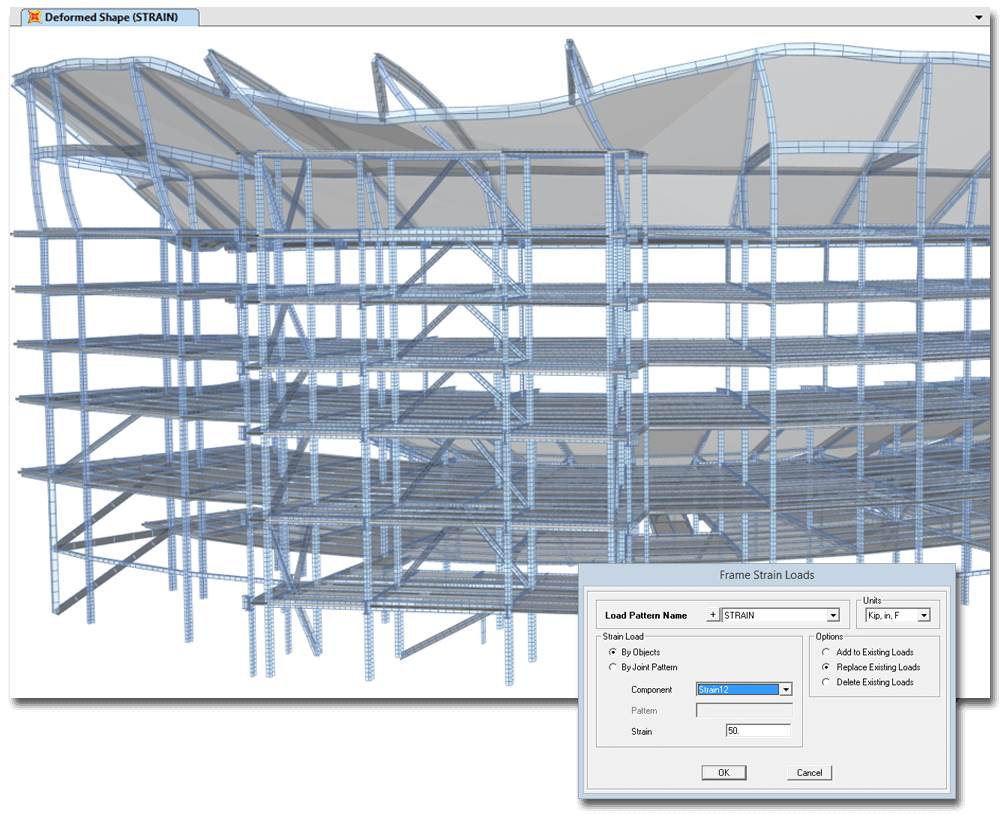
Task: Select the By Joint Pattern option
Action: (x=612, y=667)
